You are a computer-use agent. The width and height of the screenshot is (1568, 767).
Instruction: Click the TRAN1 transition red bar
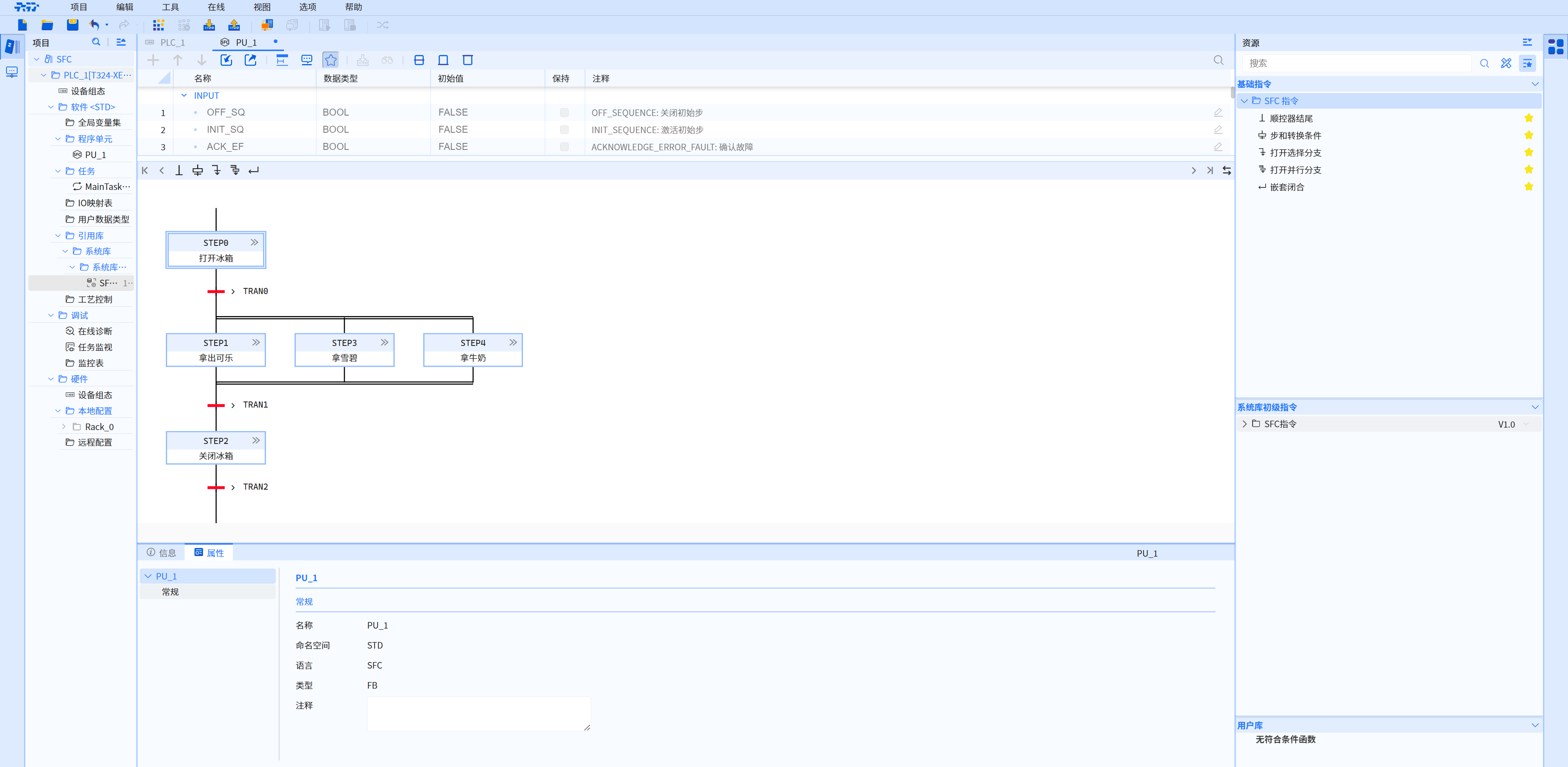coord(215,405)
